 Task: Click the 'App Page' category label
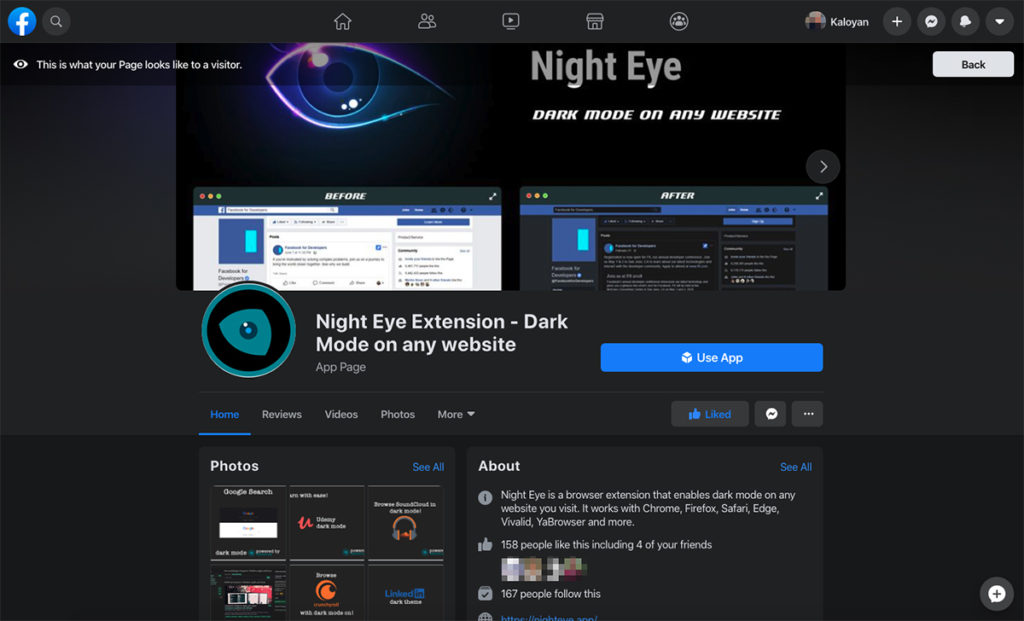[x=340, y=367]
